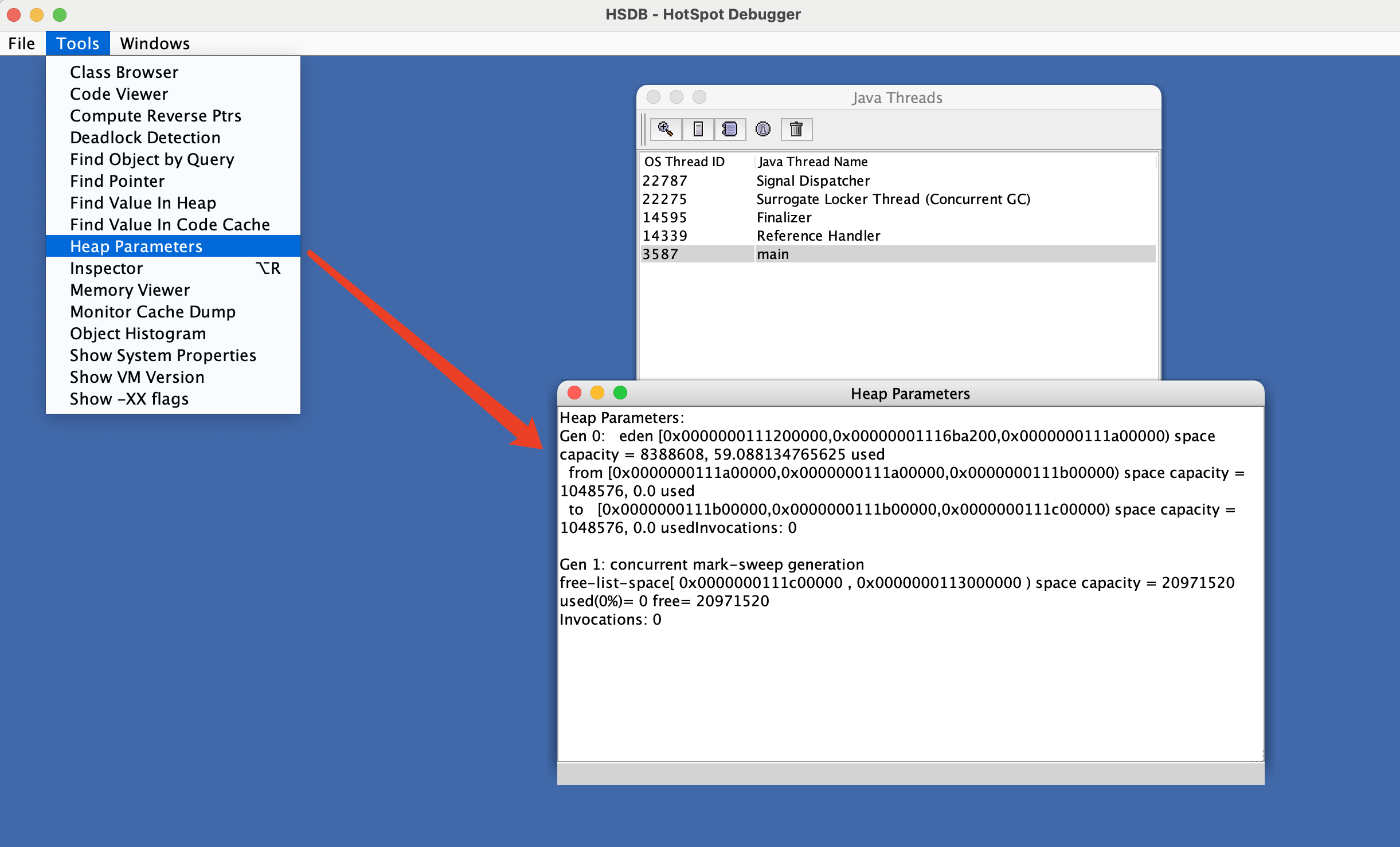Choose Show VM Version

[x=137, y=377]
